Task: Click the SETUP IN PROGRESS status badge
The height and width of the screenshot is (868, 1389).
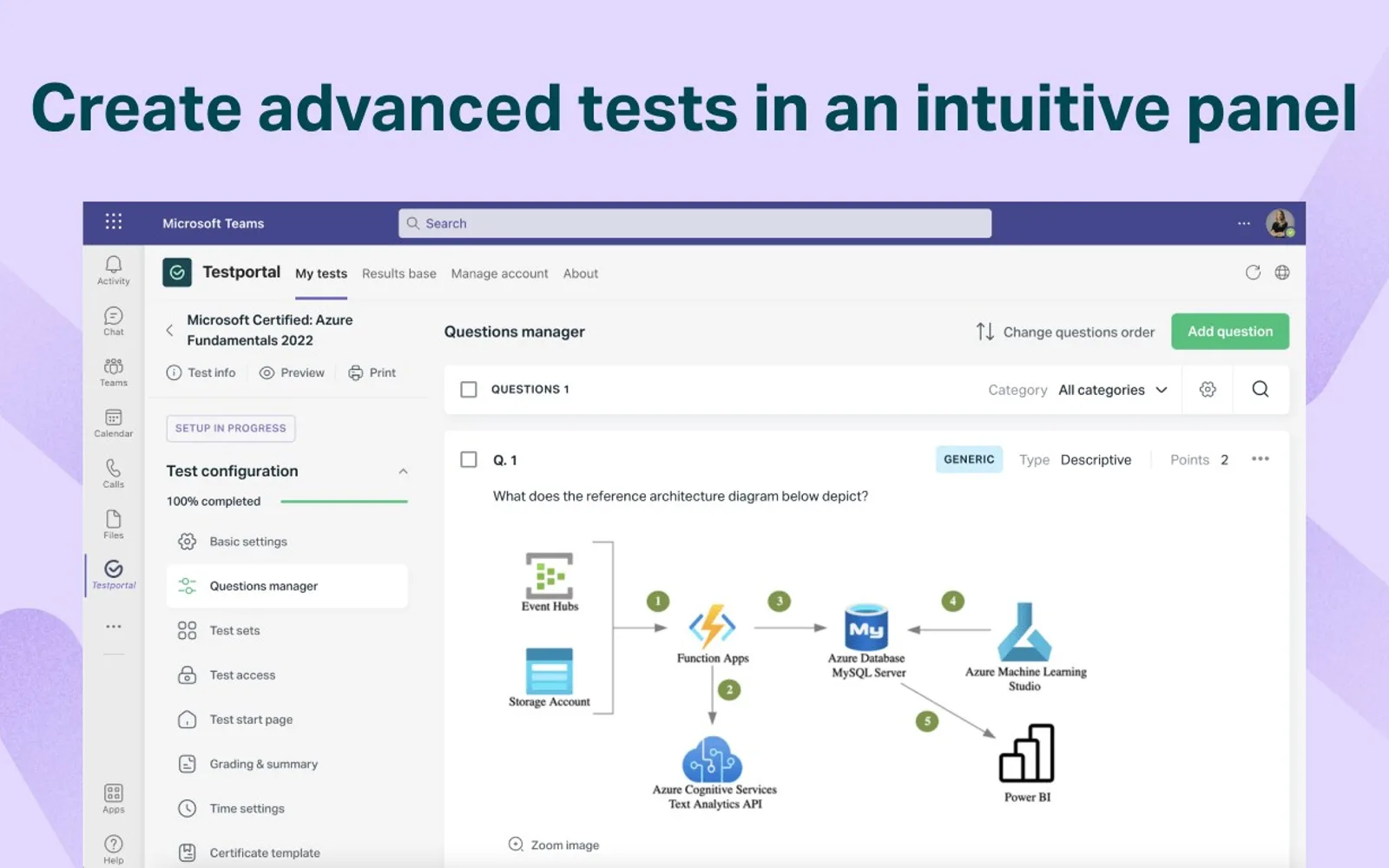Action: pos(231,428)
